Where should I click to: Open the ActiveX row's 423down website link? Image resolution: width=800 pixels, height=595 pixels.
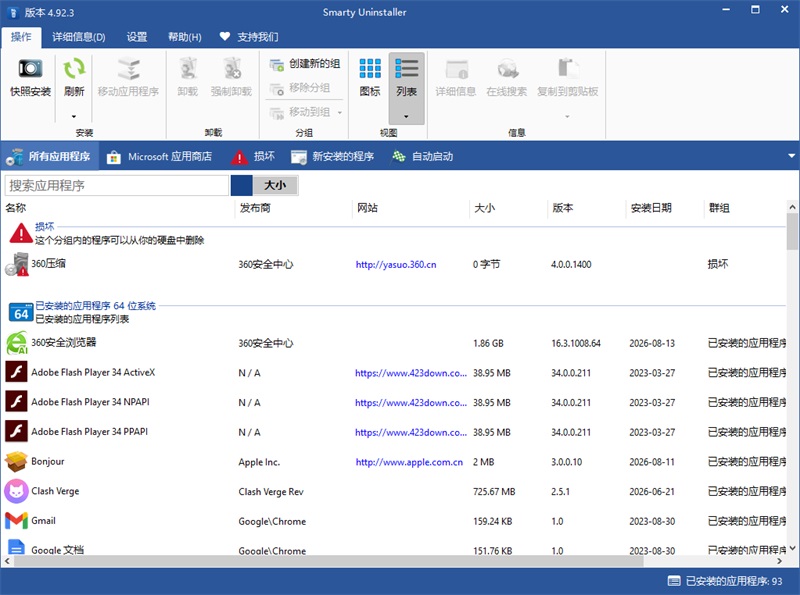(411, 373)
